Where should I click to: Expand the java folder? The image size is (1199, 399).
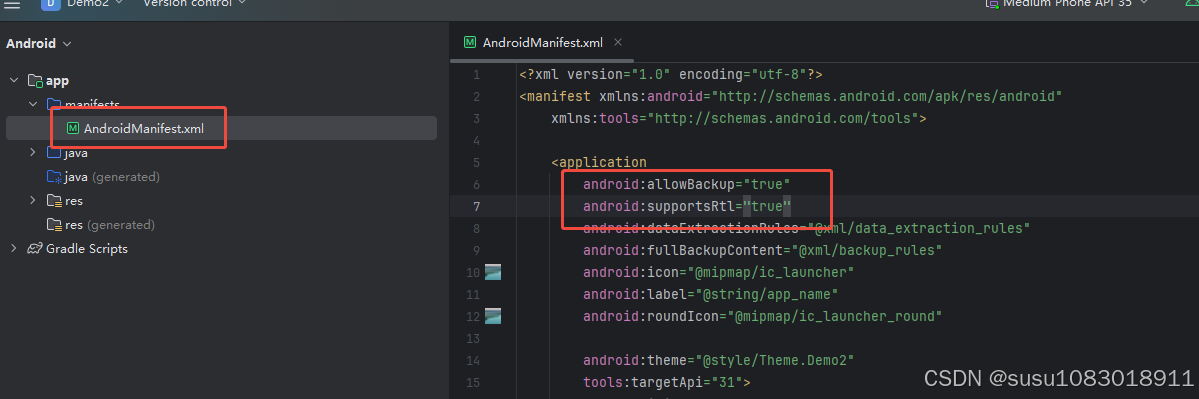[x=33, y=152]
